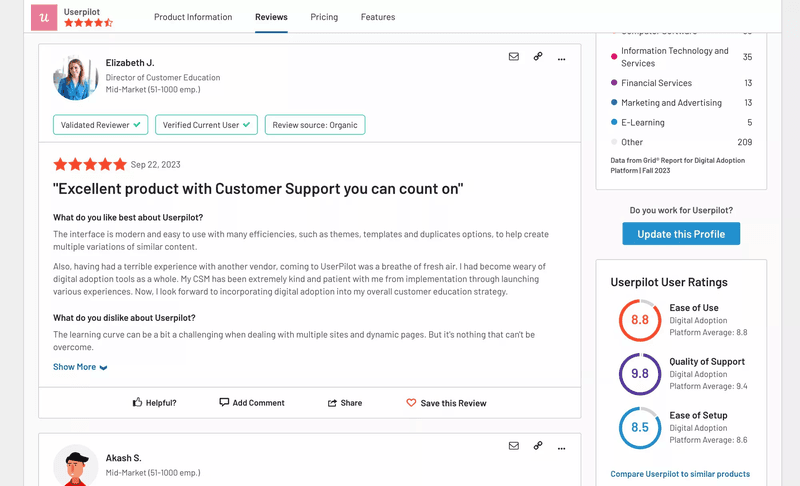Click the thumbs-up icon next to Helpful
The image size is (800, 486).
click(137, 402)
